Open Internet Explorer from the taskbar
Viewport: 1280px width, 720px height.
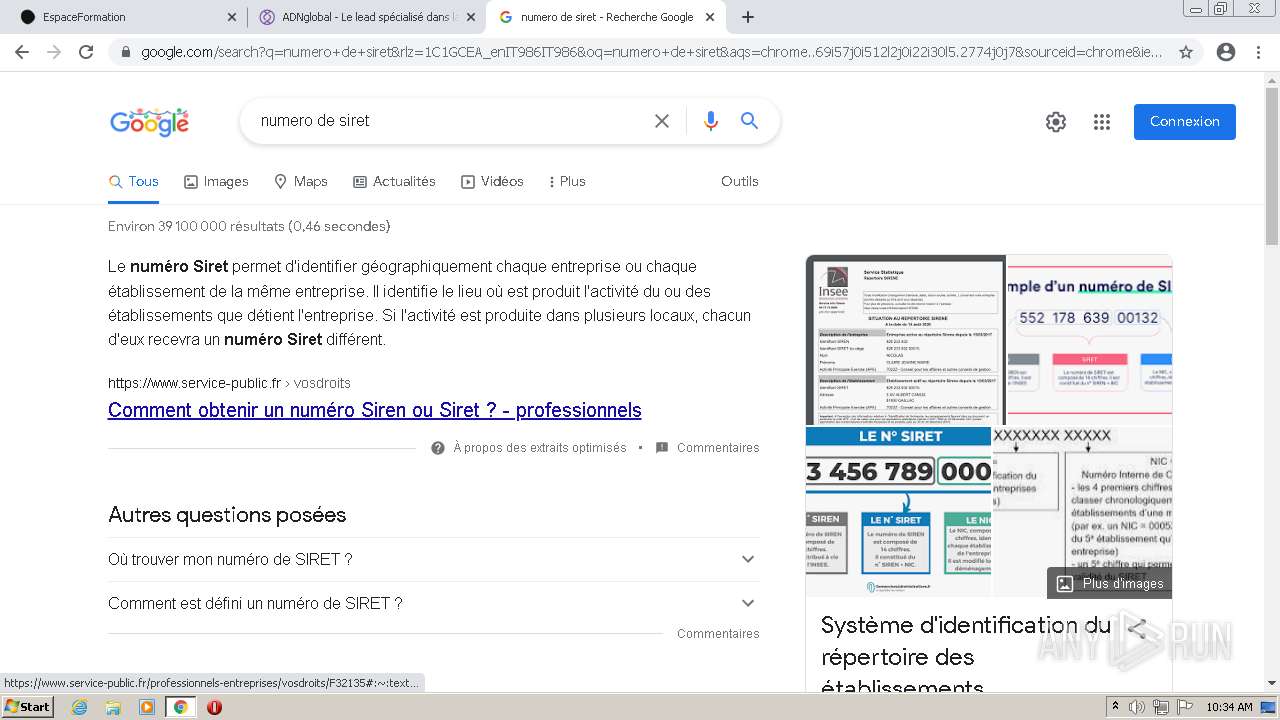coord(79,707)
